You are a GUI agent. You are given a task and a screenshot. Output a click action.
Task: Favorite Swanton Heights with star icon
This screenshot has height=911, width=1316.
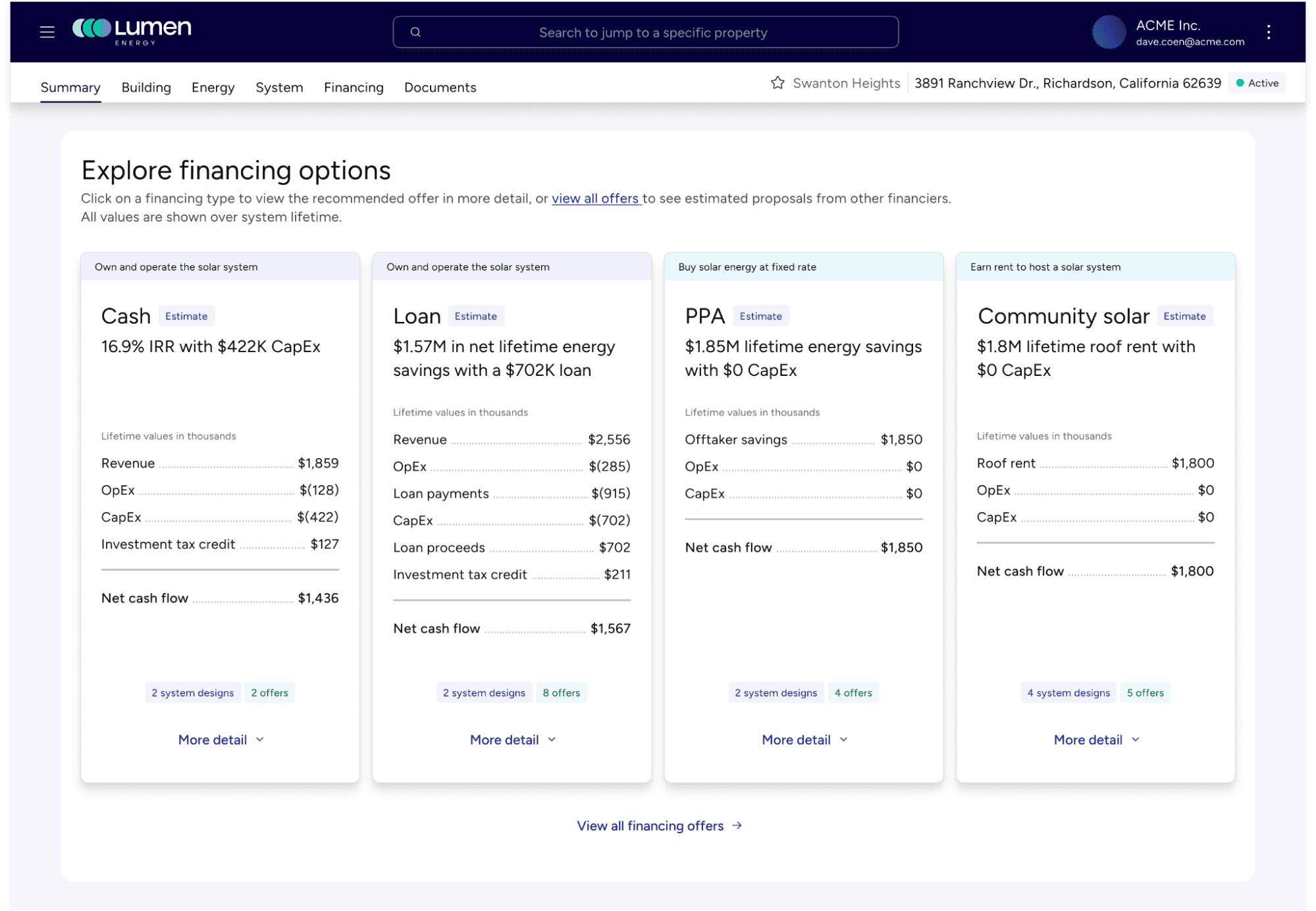[777, 83]
